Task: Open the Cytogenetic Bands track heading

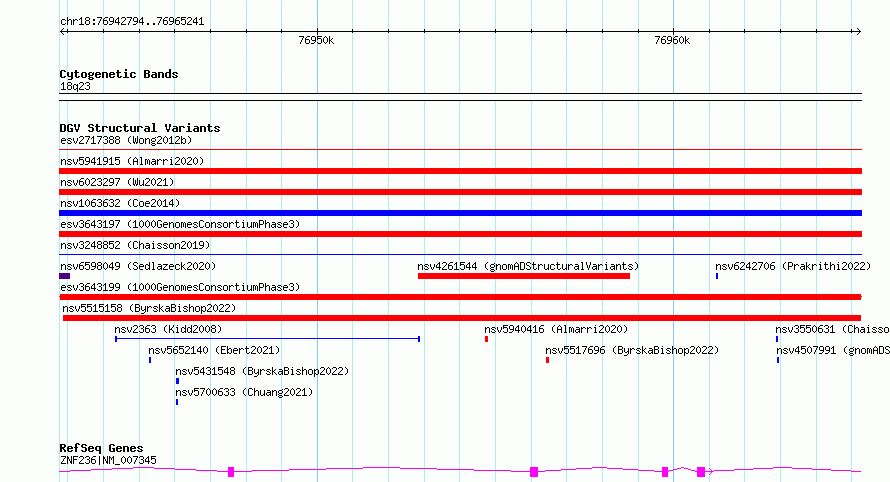Action: [x=119, y=74]
